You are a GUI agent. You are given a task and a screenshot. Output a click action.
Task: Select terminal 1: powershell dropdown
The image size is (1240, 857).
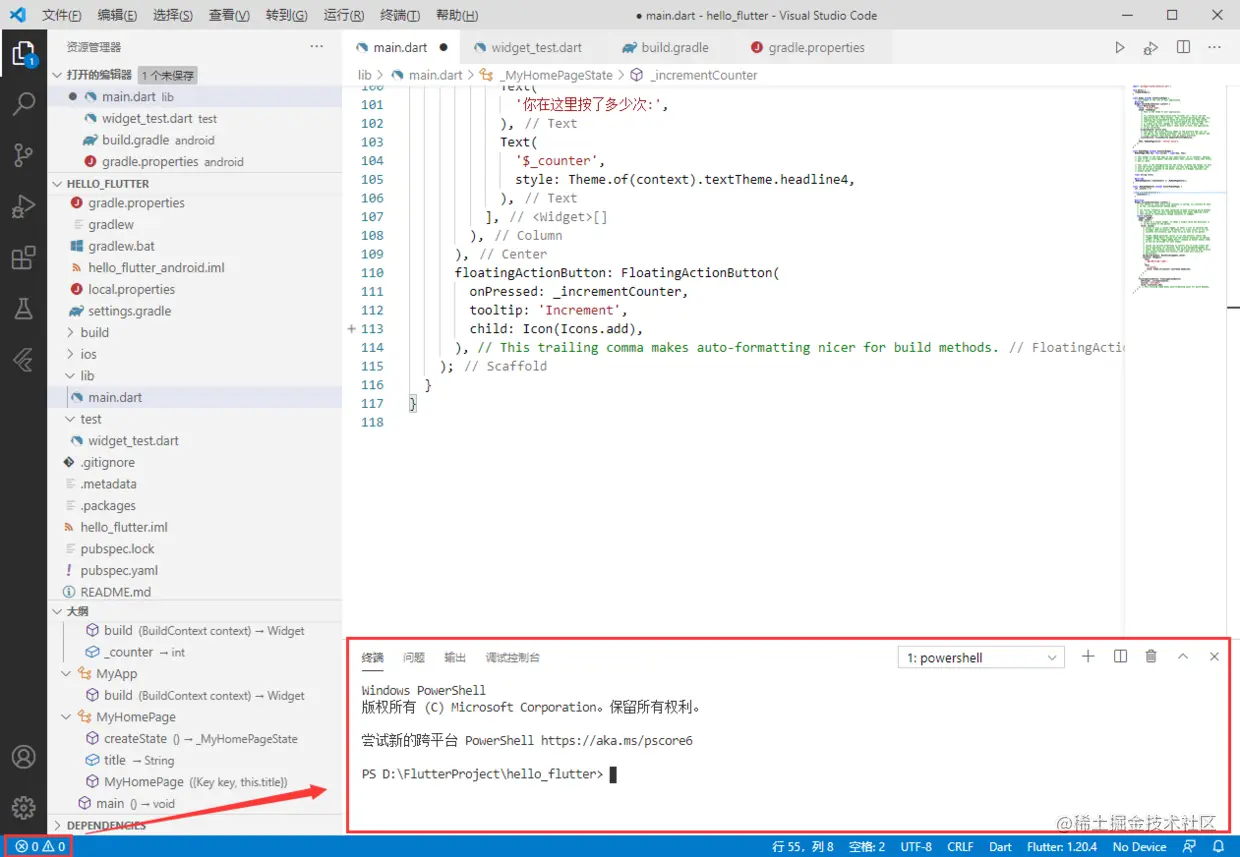[x=981, y=658]
